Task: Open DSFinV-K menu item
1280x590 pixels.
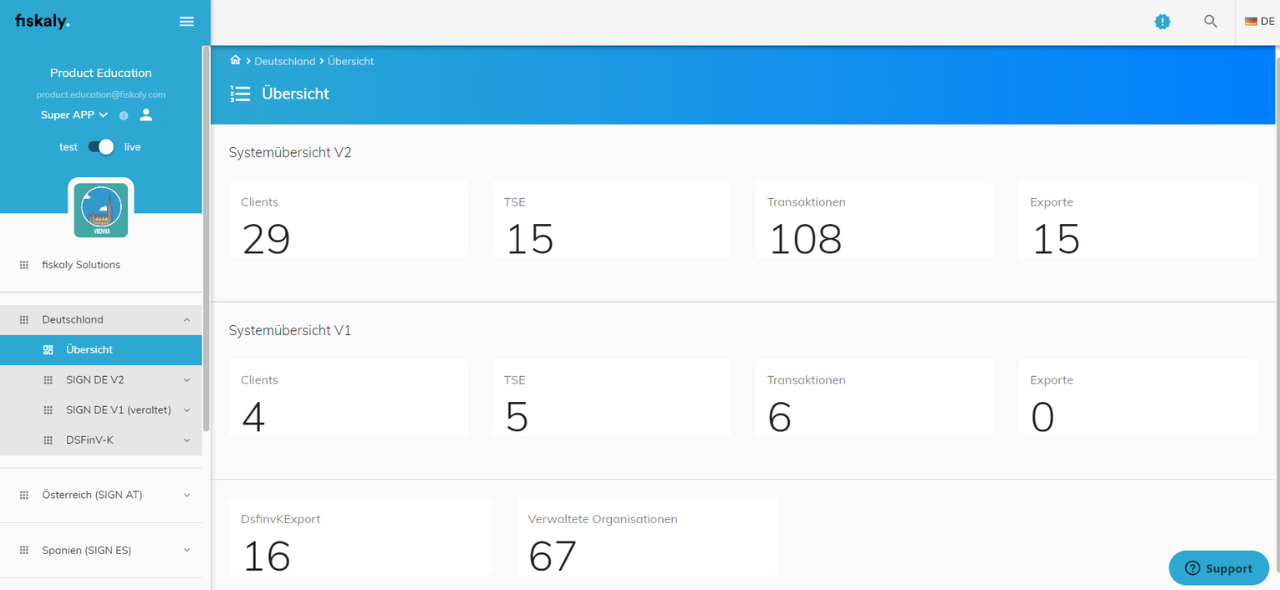Action: (x=101, y=440)
